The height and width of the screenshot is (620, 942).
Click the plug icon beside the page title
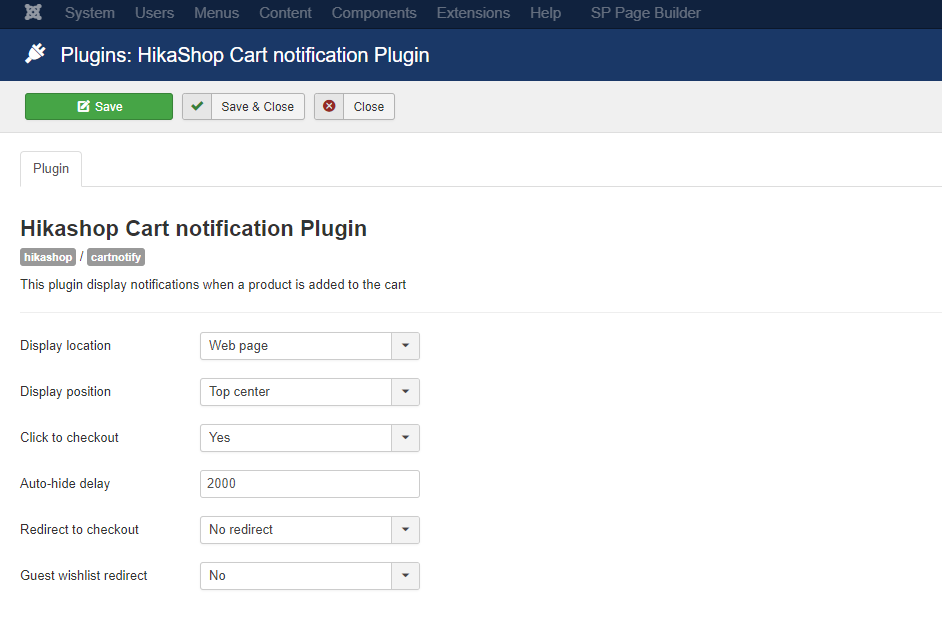pyautogui.click(x=36, y=55)
